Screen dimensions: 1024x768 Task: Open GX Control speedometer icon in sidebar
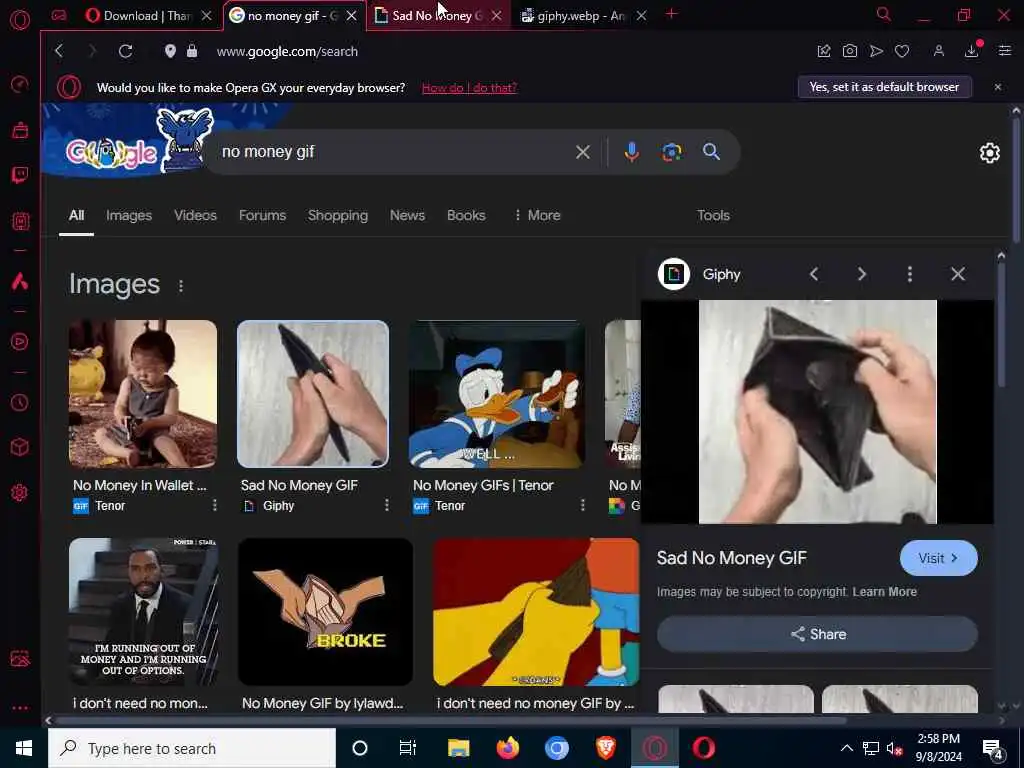(20, 84)
